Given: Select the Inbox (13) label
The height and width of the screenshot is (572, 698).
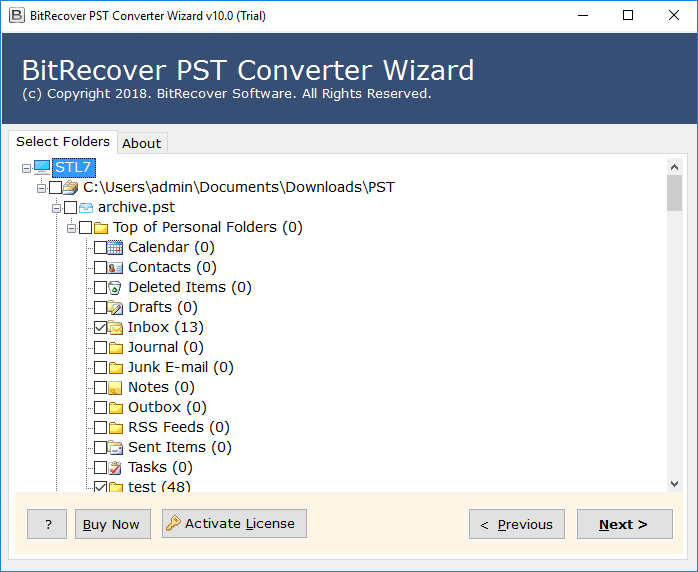Looking at the screenshot, I should tap(166, 327).
